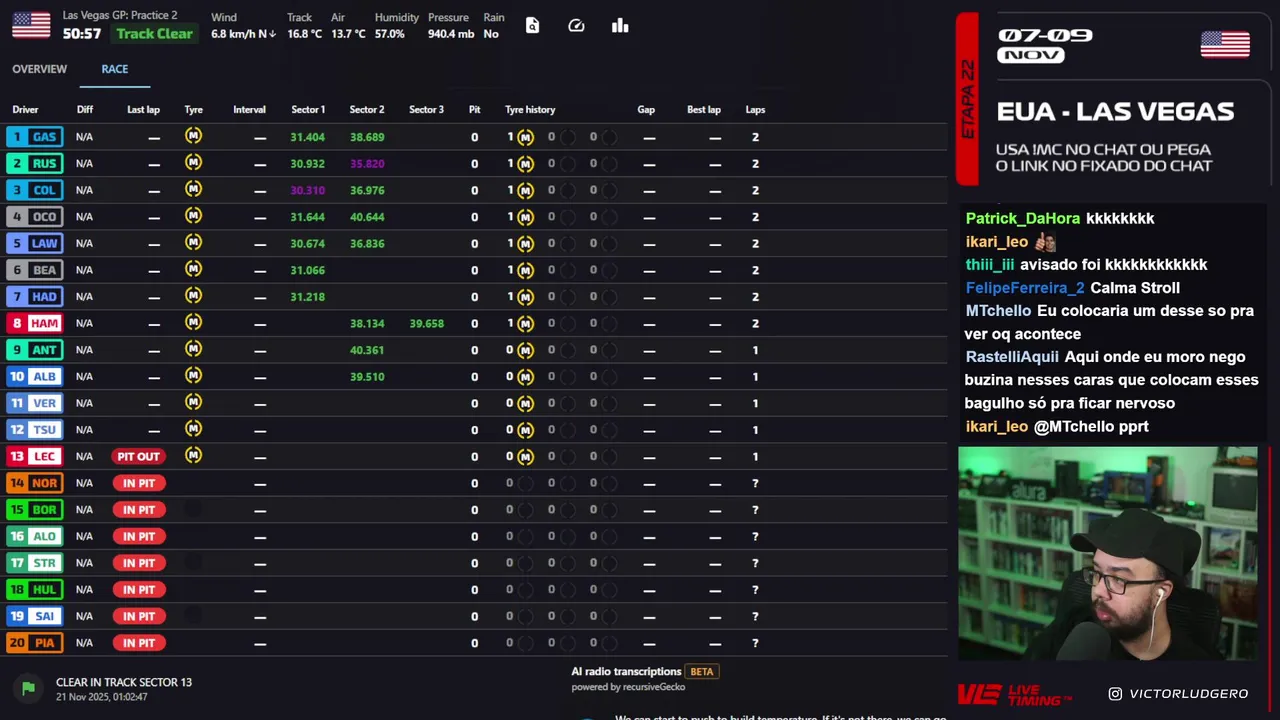Image resolution: width=1280 pixels, height=720 pixels.
Task: Click the streamer webcam video
Action: [x=1108, y=553]
